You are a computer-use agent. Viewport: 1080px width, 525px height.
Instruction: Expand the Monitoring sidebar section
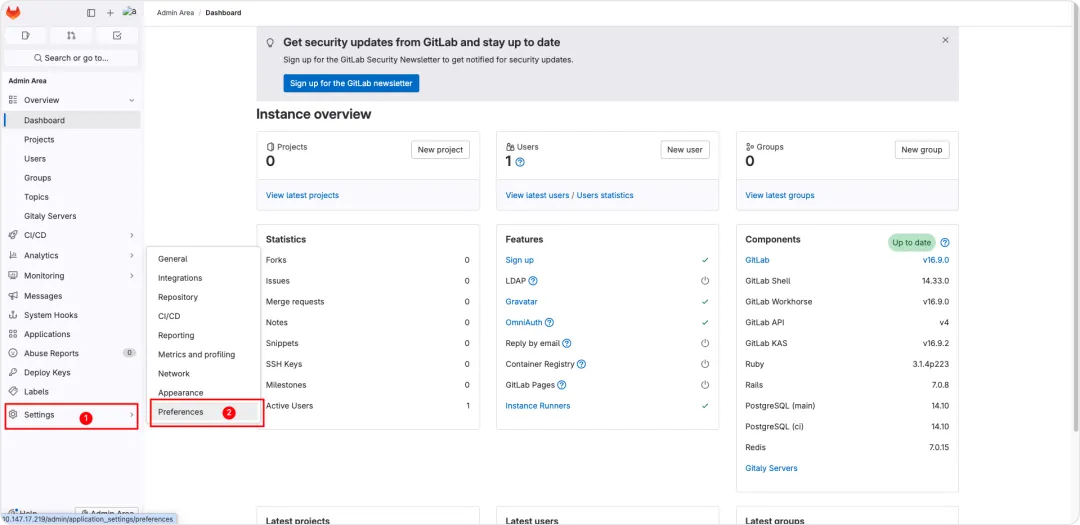point(131,276)
